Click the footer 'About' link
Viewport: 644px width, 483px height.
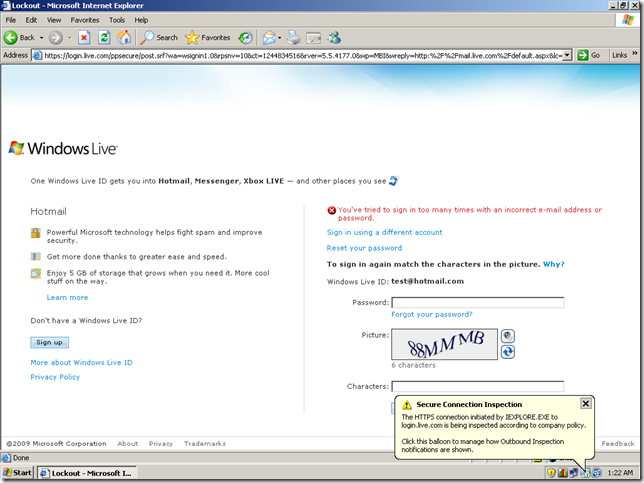tap(128, 444)
